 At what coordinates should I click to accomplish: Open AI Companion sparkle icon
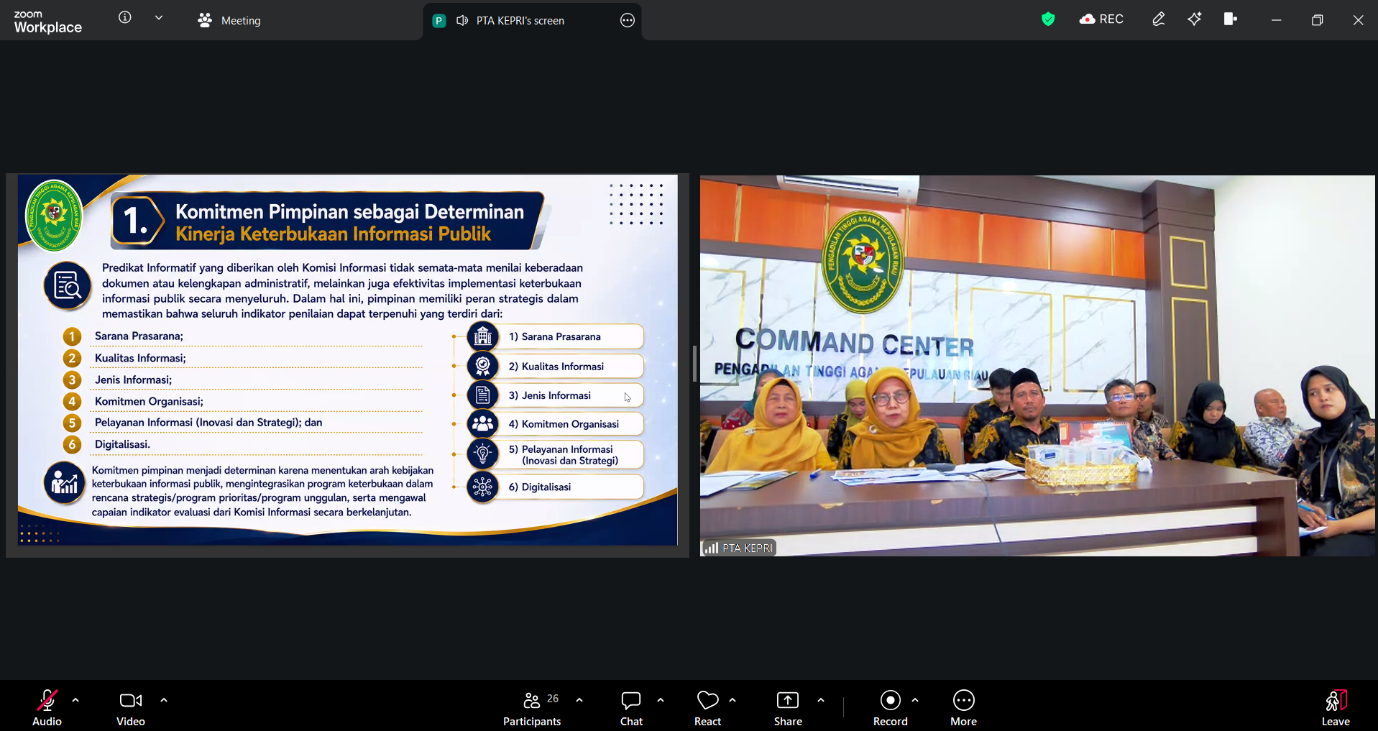(x=1194, y=19)
